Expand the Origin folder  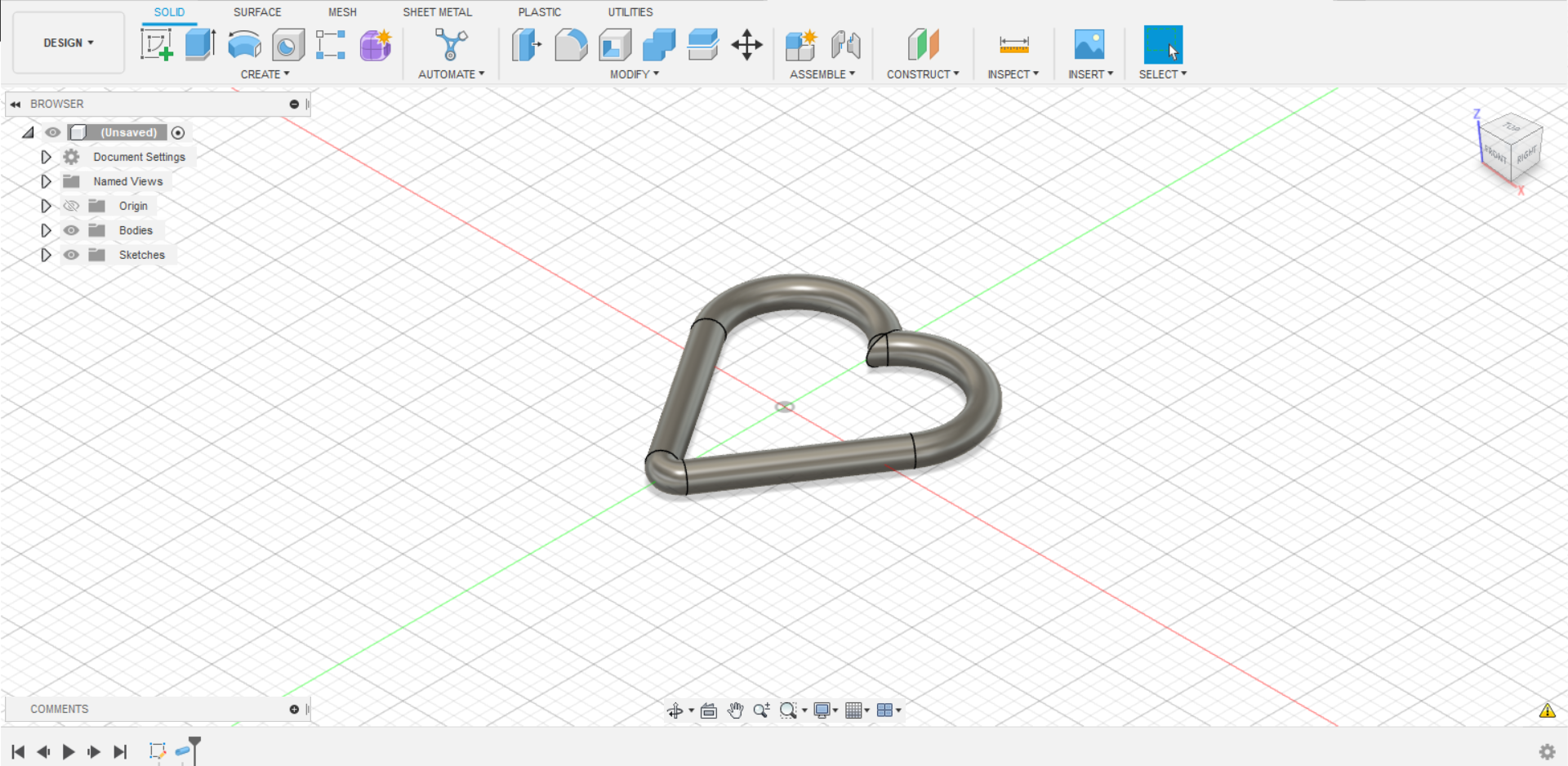pyautogui.click(x=46, y=206)
